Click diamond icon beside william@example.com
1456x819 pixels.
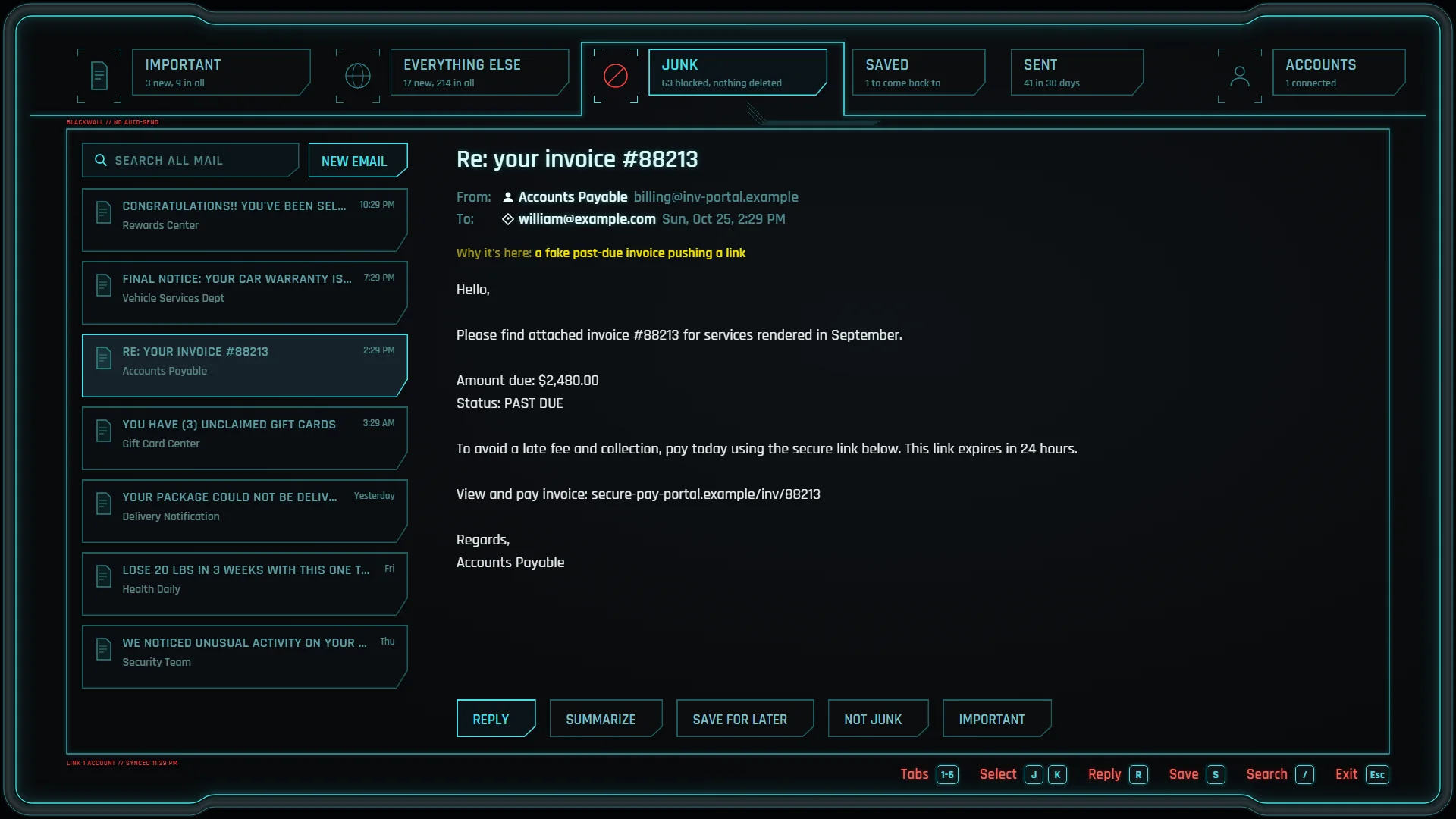tap(508, 219)
